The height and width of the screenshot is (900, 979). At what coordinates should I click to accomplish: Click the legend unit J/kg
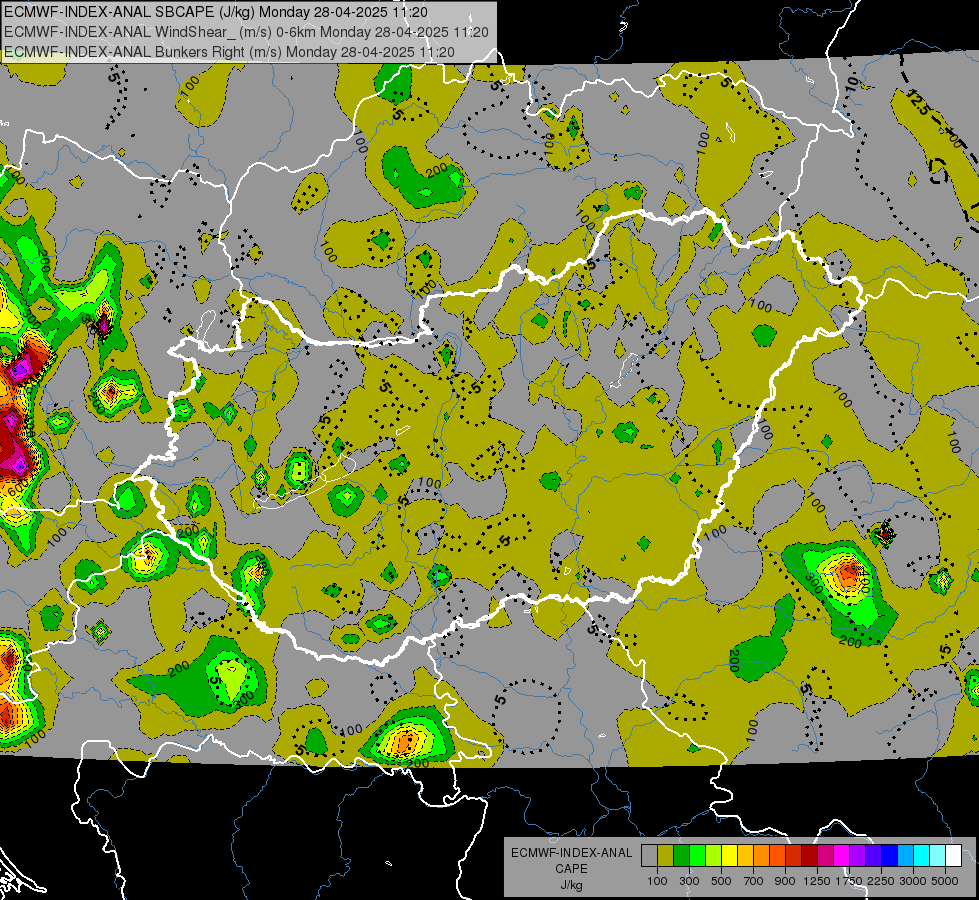571,885
